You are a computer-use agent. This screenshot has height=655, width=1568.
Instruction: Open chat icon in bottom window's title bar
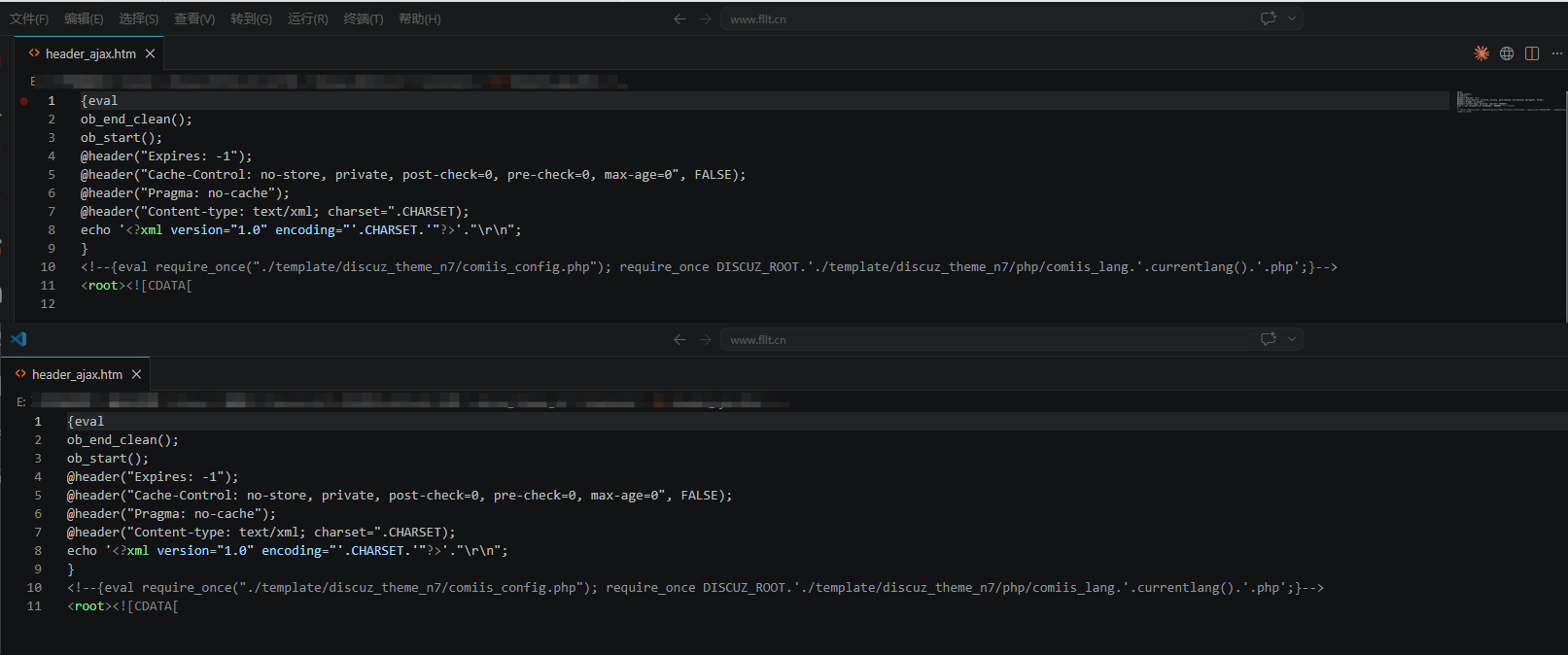coord(1268,339)
